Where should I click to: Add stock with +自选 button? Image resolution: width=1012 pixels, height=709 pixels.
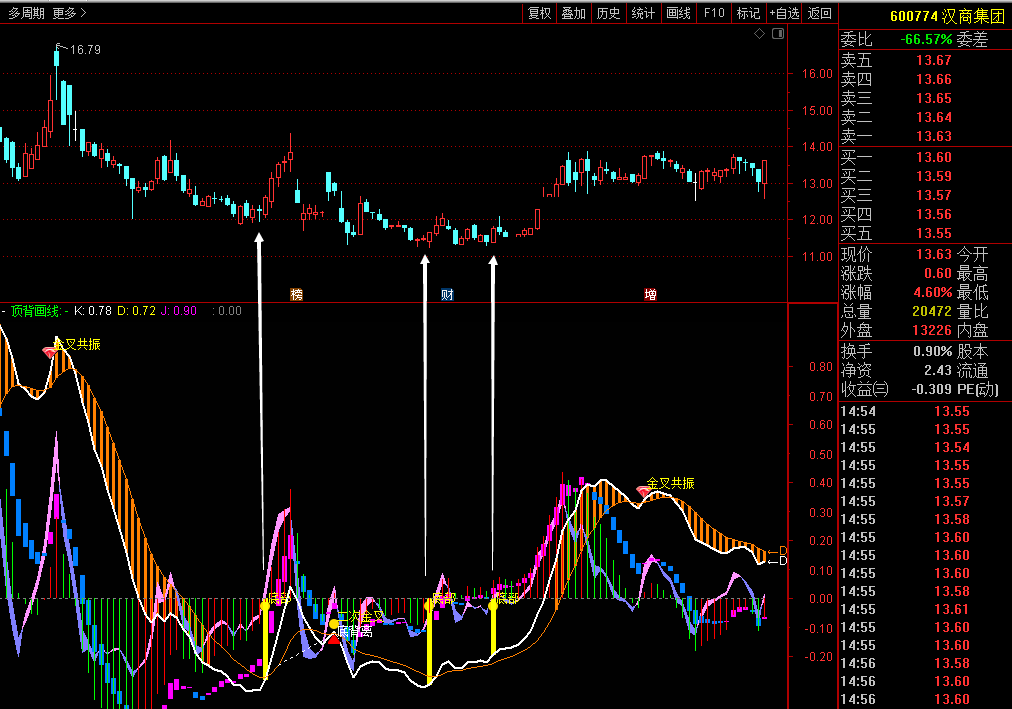[x=784, y=13]
